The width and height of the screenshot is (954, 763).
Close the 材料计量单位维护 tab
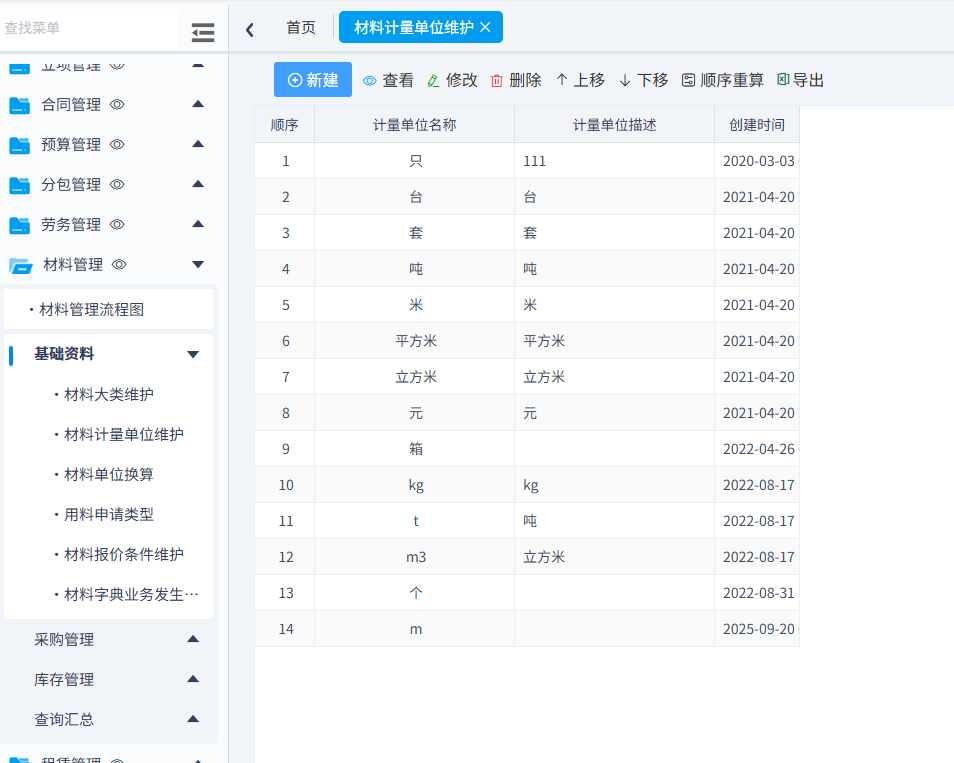tap(485, 27)
